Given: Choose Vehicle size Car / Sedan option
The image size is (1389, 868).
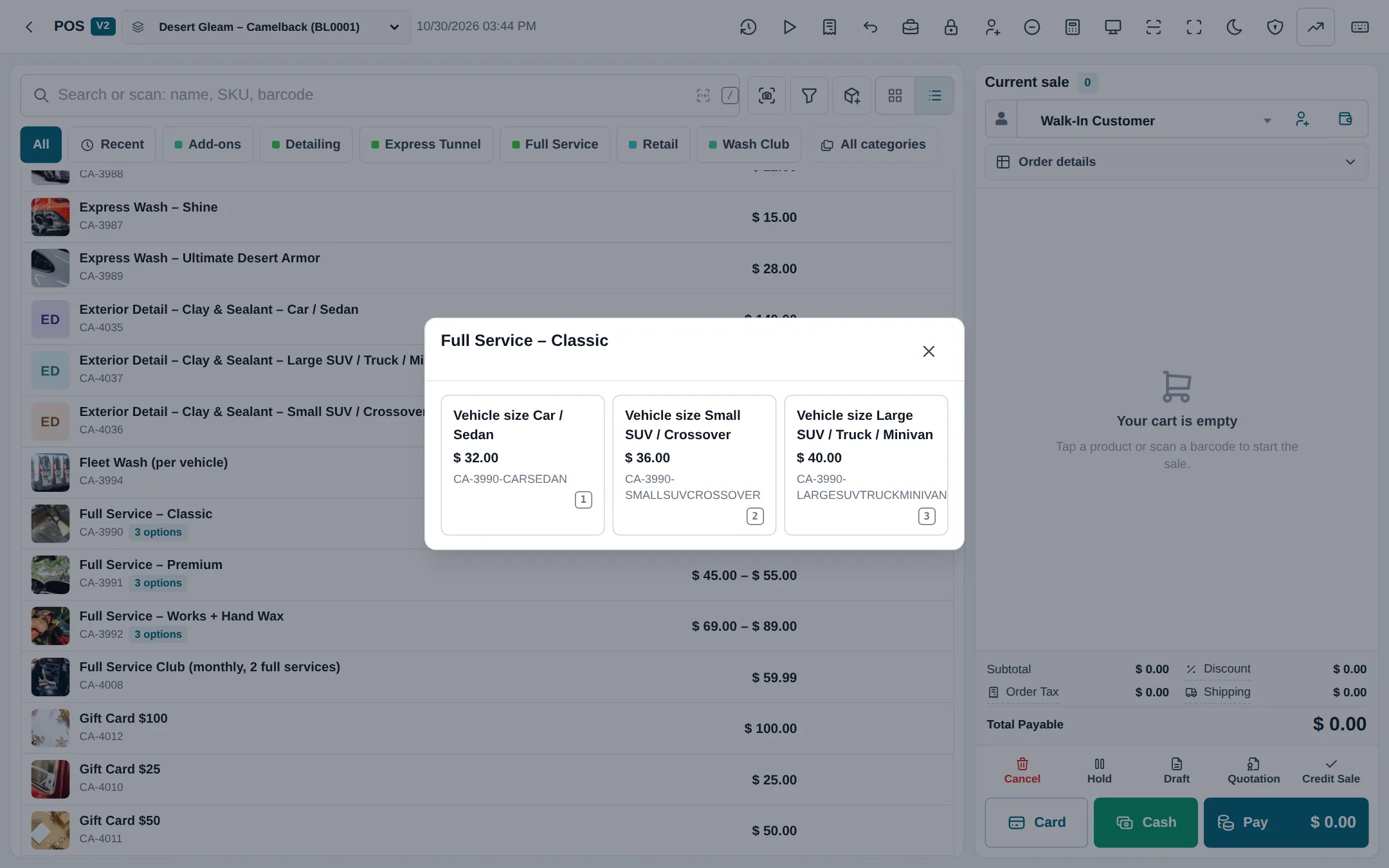Looking at the screenshot, I should click(522, 465).
